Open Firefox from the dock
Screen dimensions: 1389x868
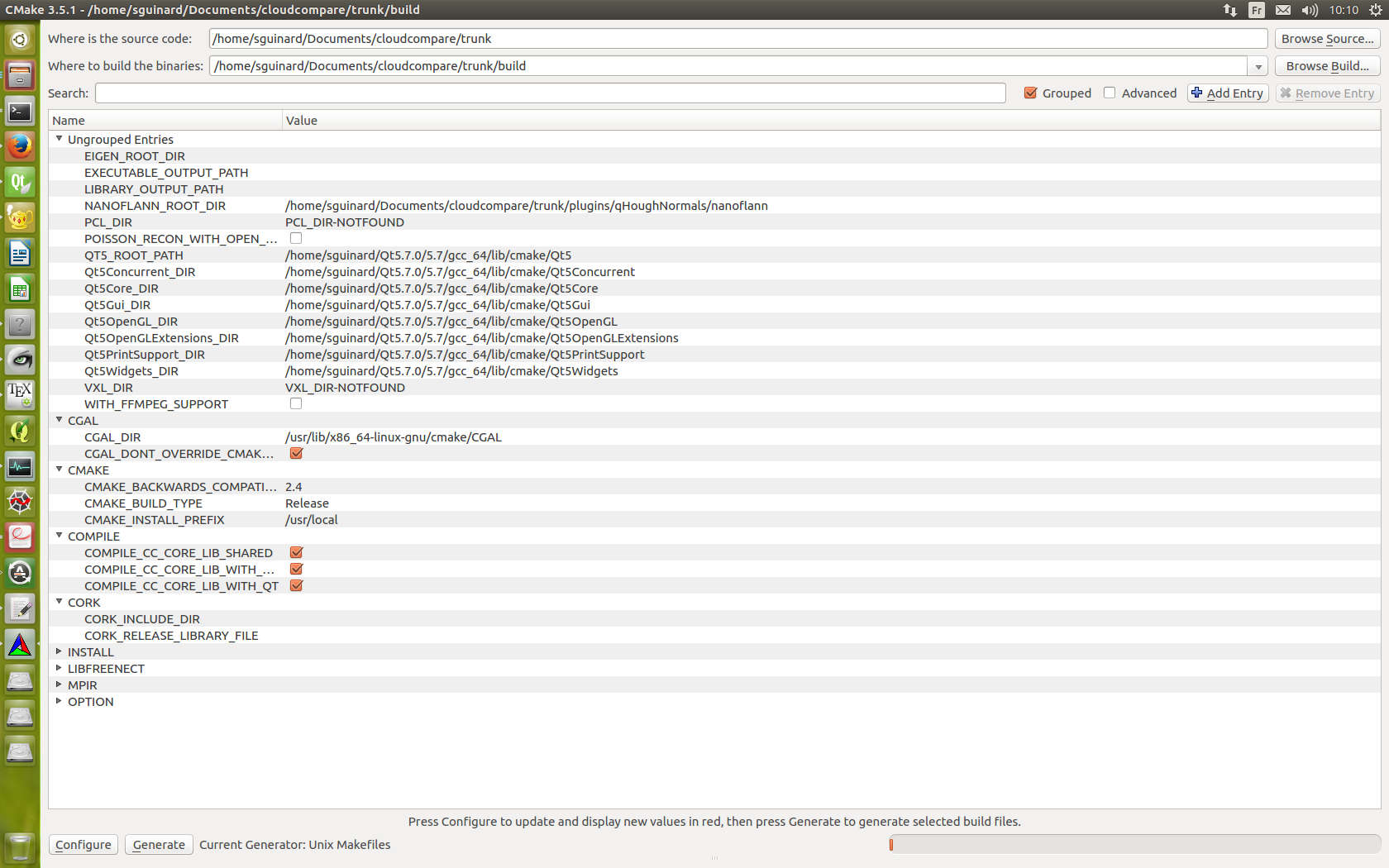tap(20, 146)
